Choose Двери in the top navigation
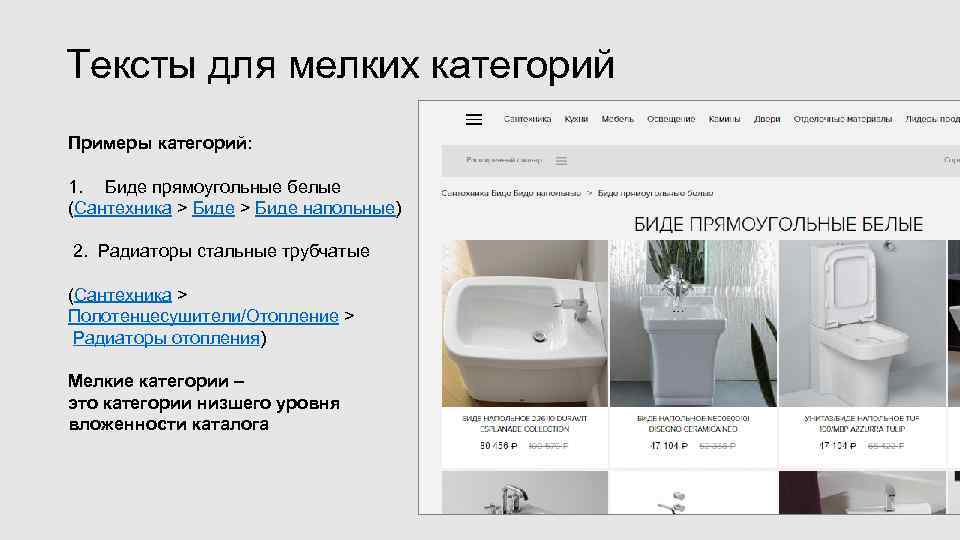Image resolution: width=960 pixels, height=540 pixels. click(767, 119)
